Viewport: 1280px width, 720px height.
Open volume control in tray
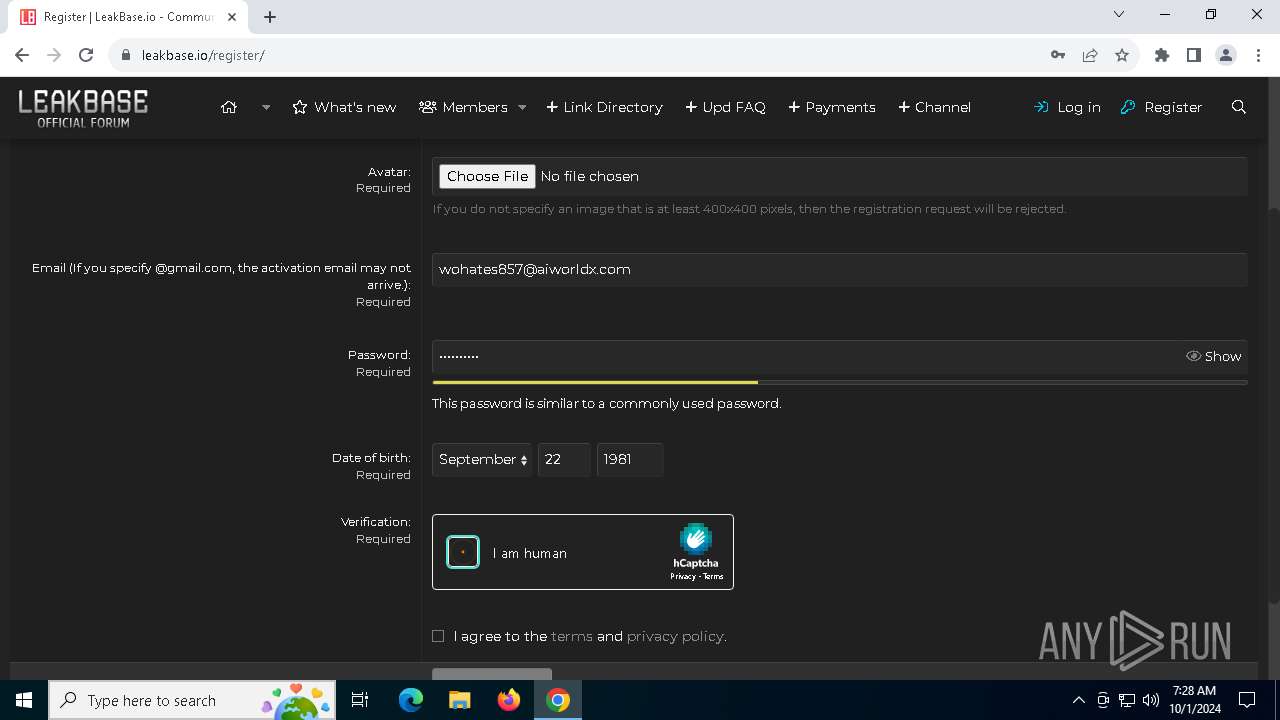coord(1151,700)
